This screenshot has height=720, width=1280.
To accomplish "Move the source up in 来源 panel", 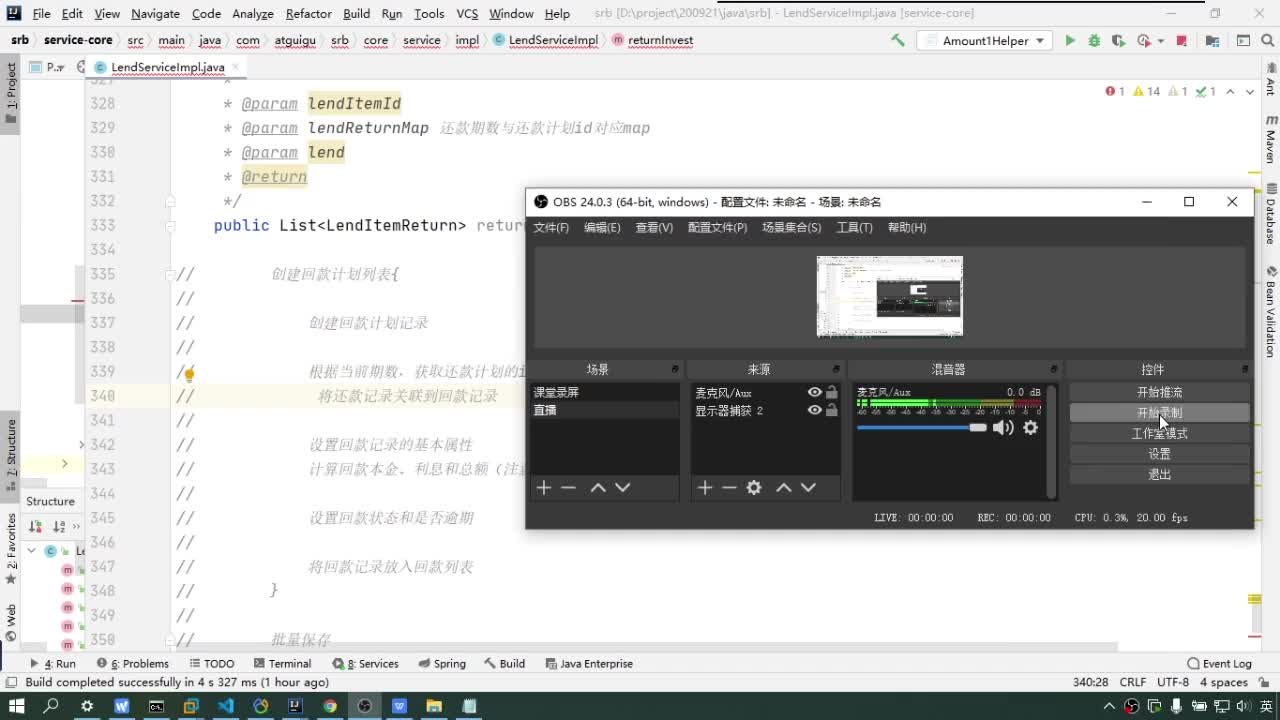I will click(x=784, y=487).
